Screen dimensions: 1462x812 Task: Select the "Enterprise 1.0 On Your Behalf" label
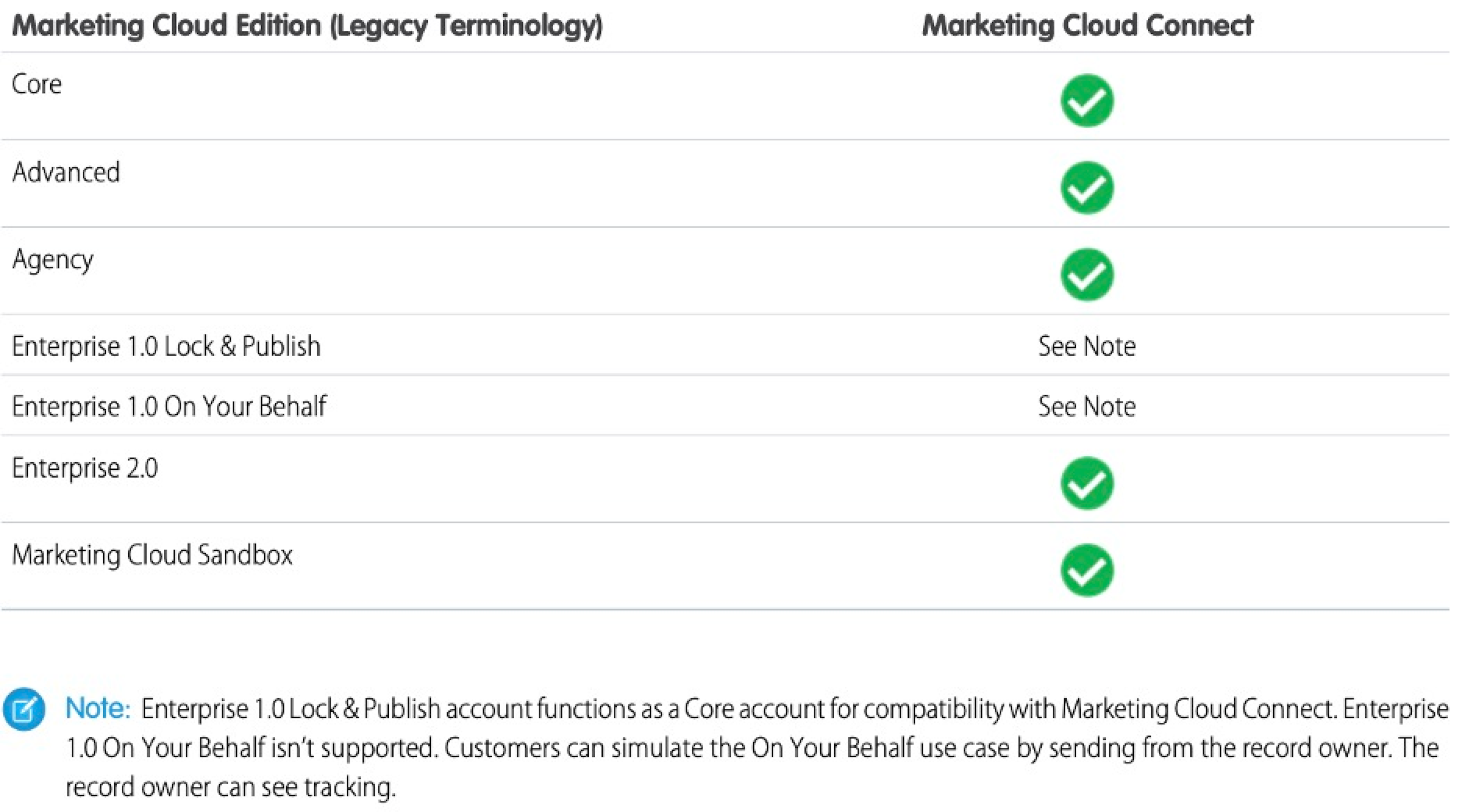pyautogui.click(x=169, y=406)
